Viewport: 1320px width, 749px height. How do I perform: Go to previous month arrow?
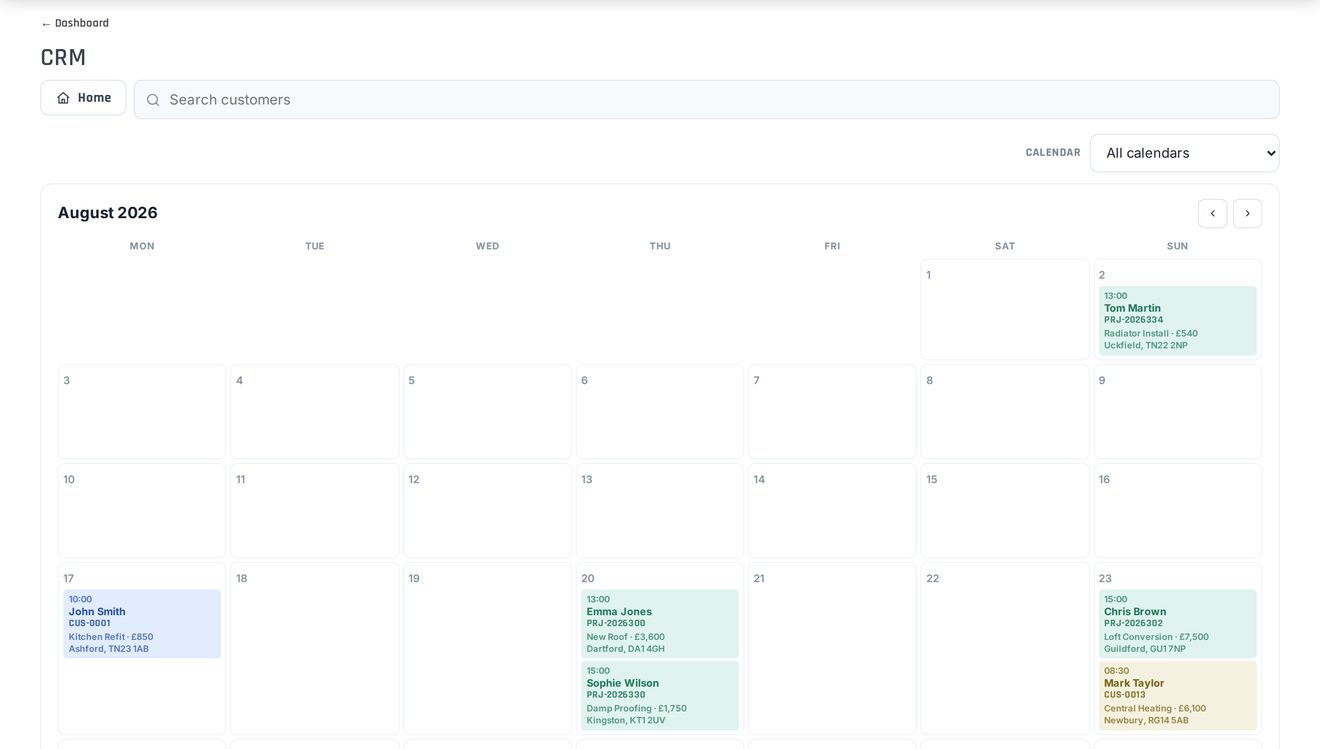tap(1213, 213)
